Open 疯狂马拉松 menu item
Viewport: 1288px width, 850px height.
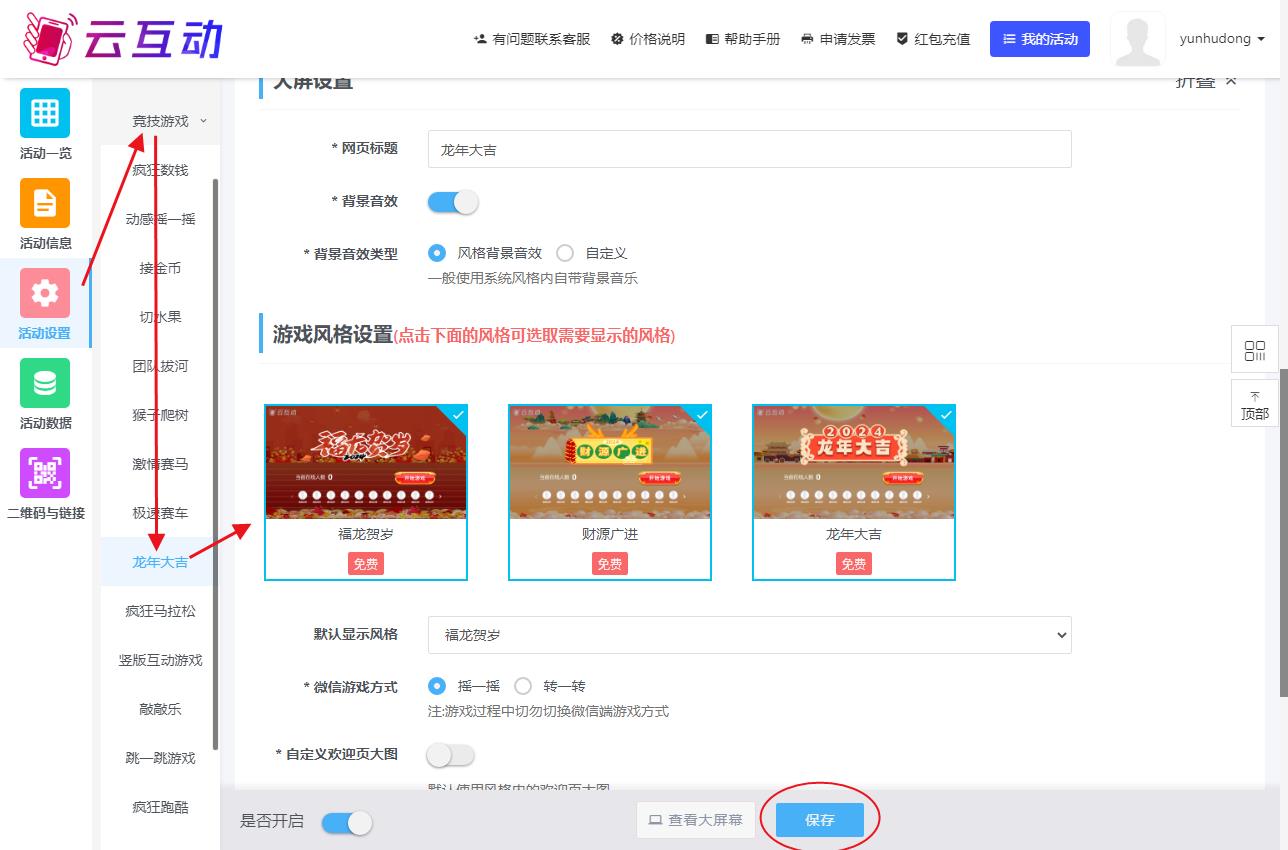160,611
